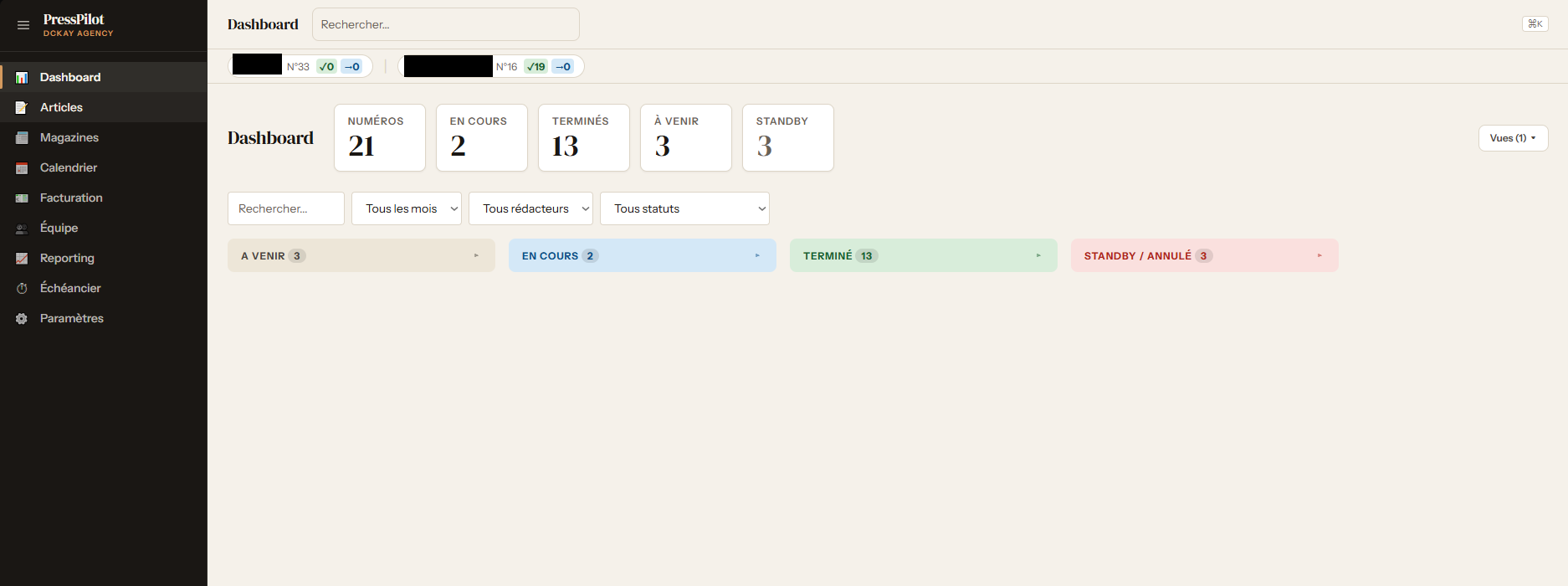Click the Calendrier calendar icon
This screenshot has width=1568, height=586.
(22, 168)
